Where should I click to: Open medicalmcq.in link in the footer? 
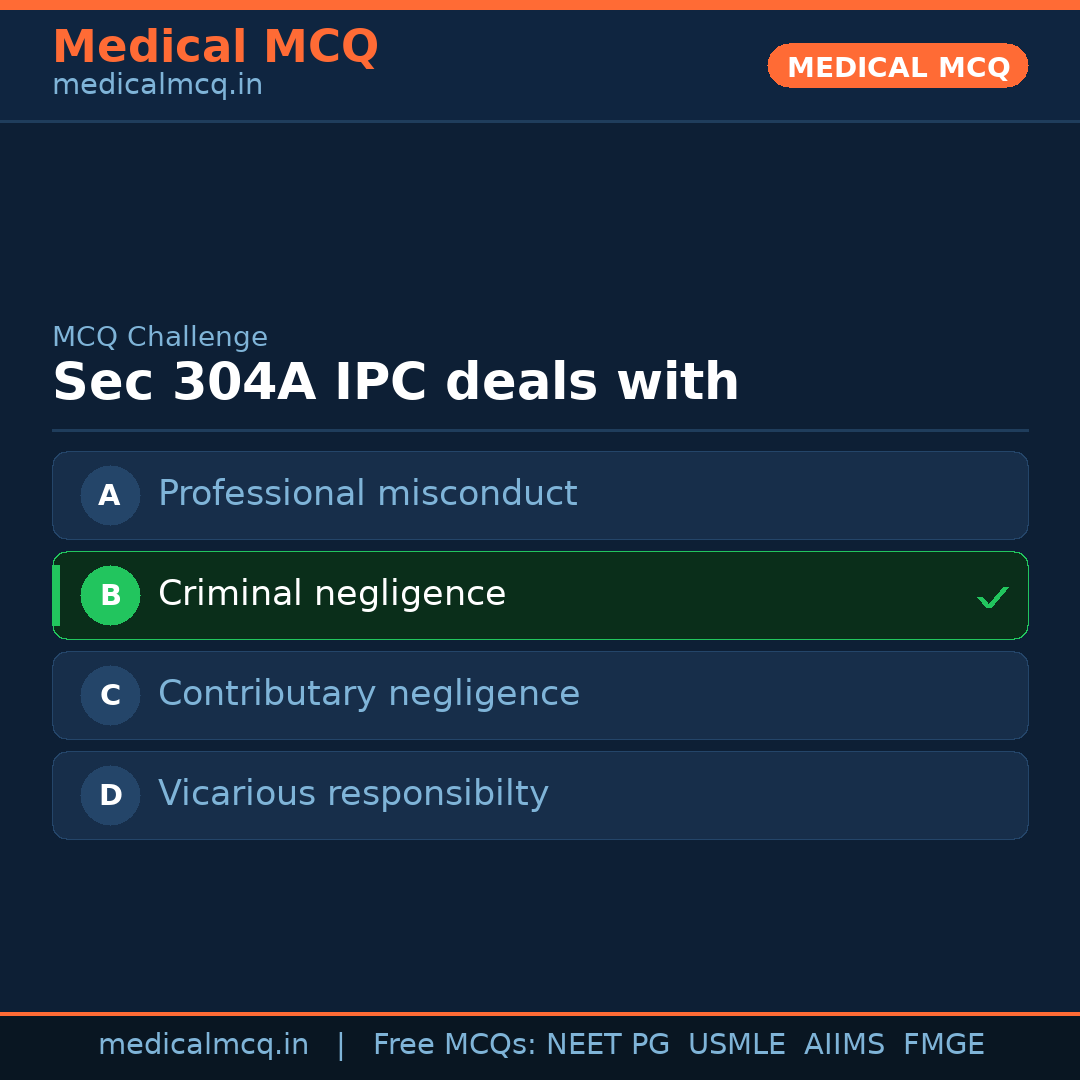tap(203, 1045)
